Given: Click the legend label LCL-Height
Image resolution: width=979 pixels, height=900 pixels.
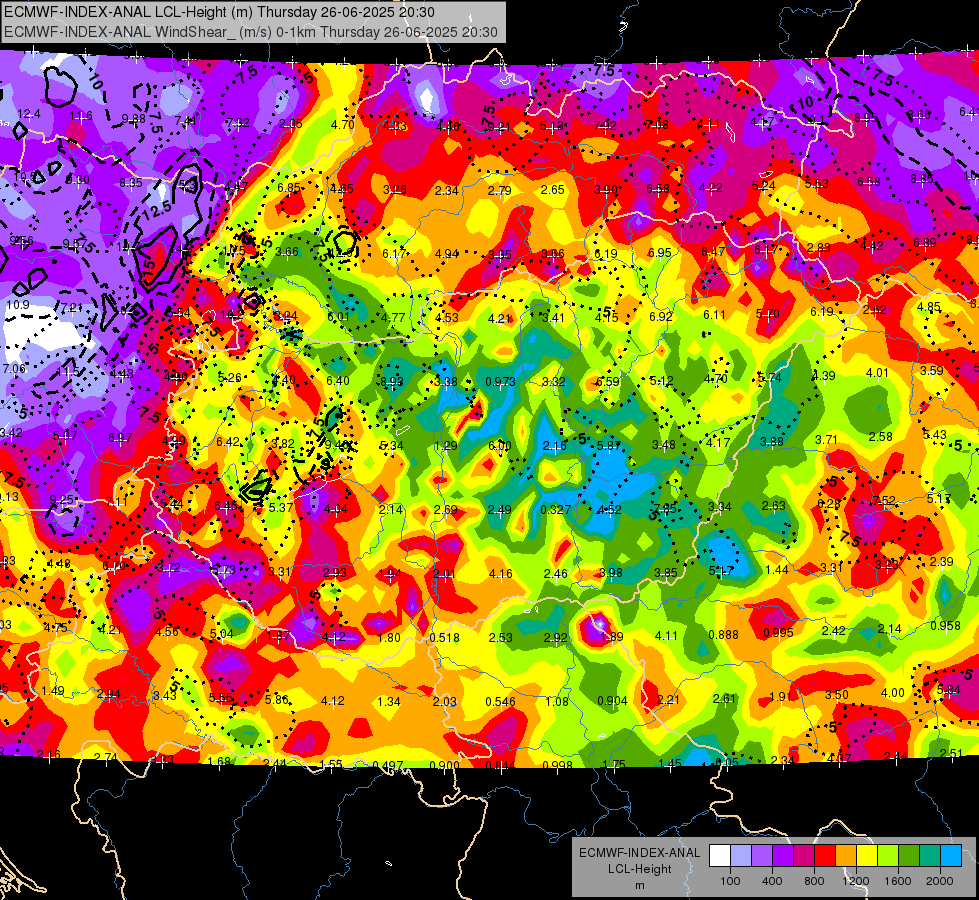Looking at the screenshot, I should [639, 869].
